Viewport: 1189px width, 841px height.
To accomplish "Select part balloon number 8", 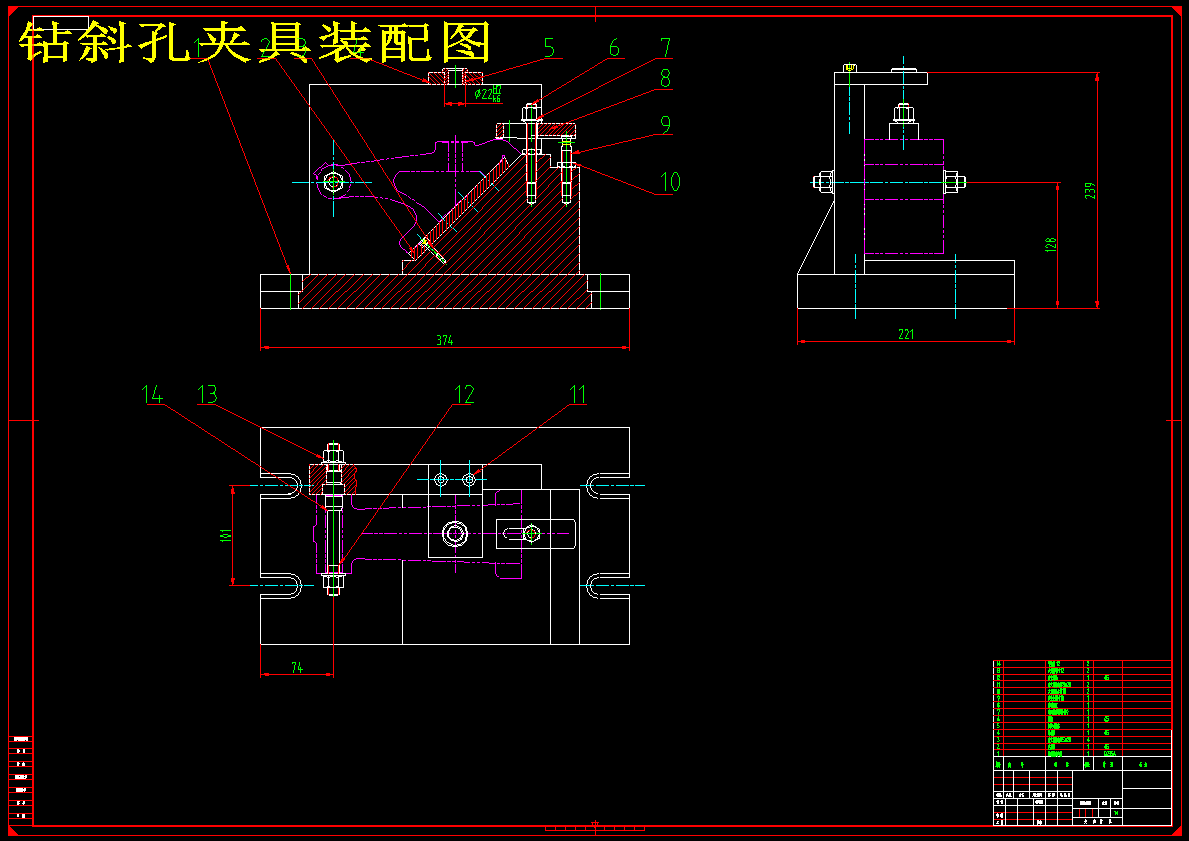I will 666,78.
